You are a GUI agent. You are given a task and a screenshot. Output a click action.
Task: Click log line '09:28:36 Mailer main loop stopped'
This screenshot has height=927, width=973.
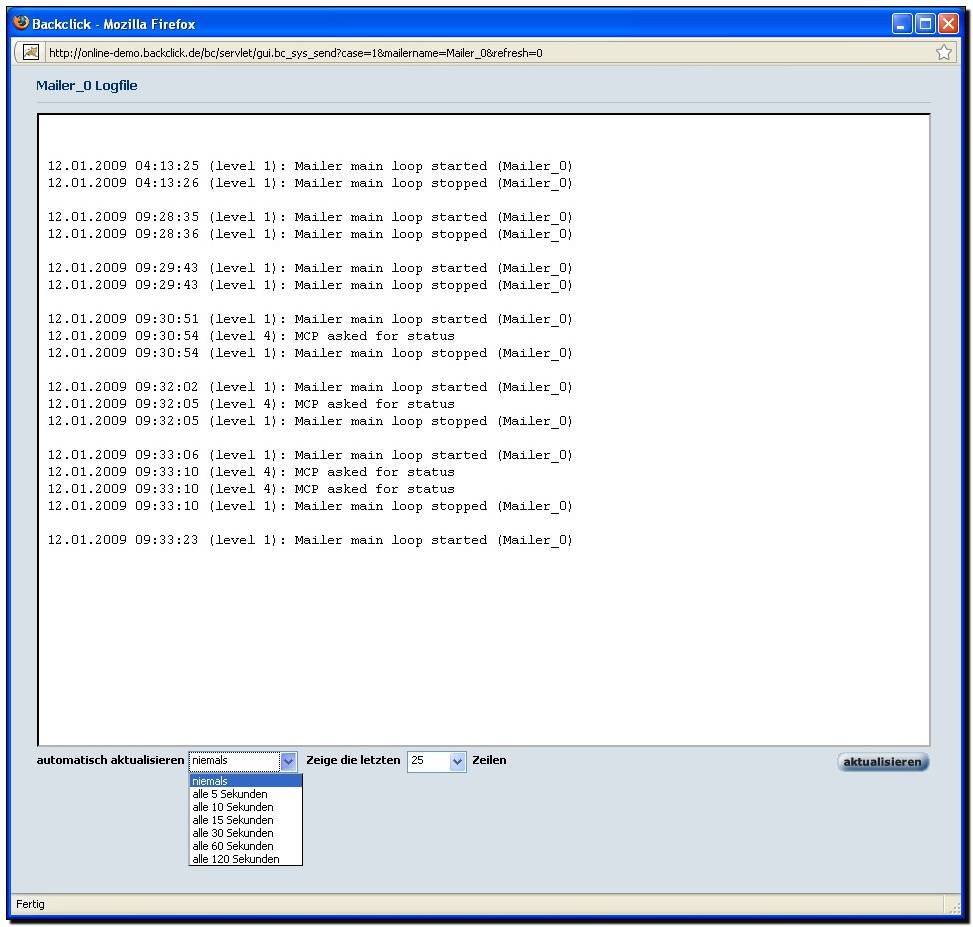point(310,234)
